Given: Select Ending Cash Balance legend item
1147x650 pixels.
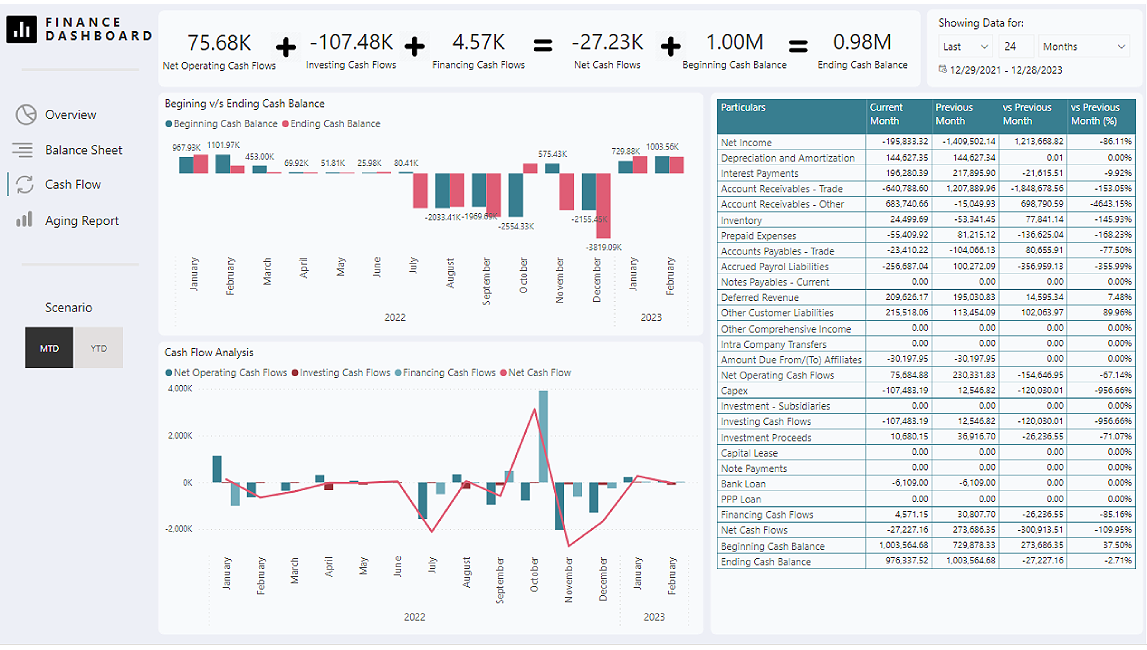Looking at the screenshot, I should (x=335, y=124).
